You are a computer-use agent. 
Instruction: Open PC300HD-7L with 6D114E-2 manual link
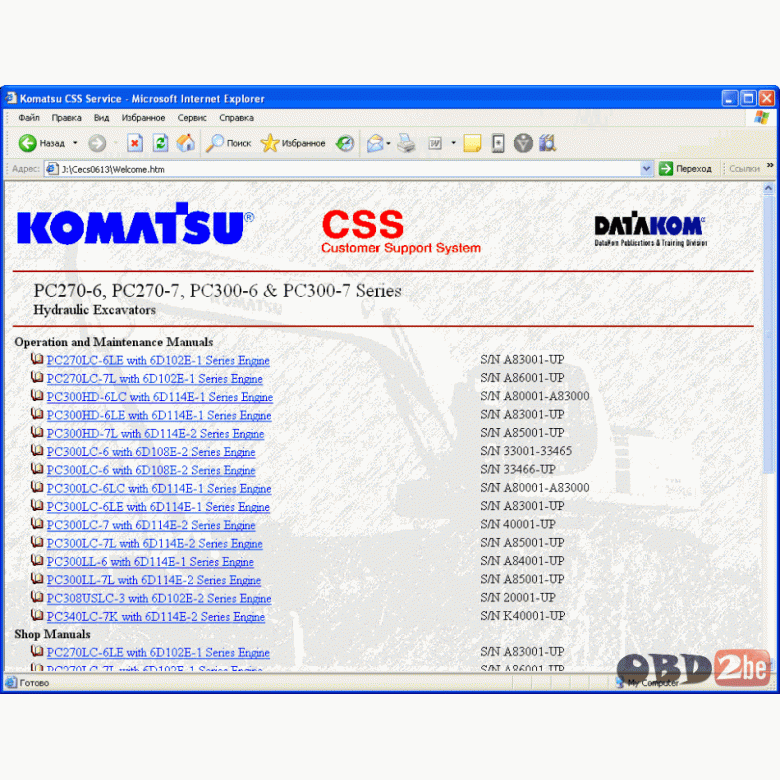coord(155,434)
